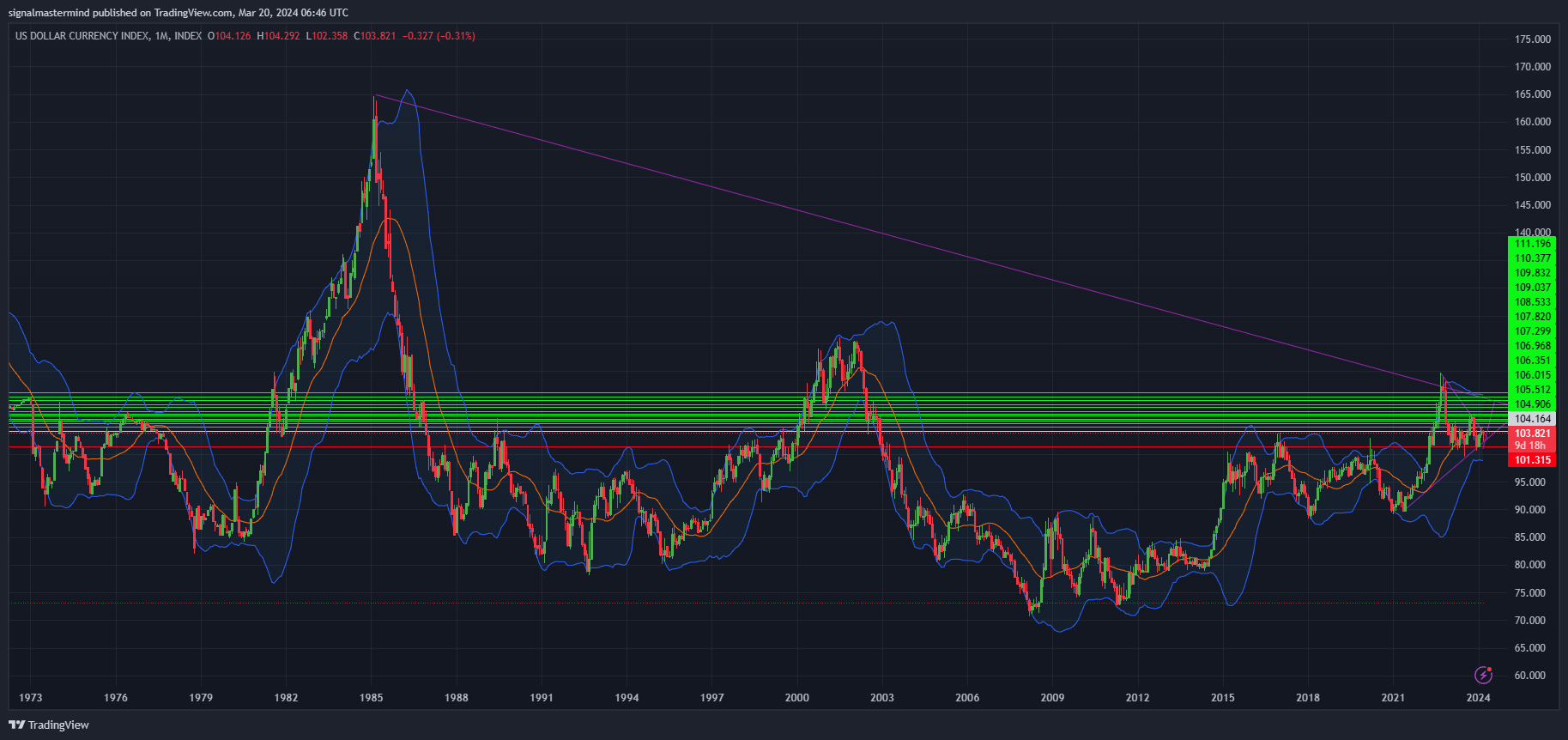
Task: Click the green 111.196 price label
Action: tap(1532, 244)
